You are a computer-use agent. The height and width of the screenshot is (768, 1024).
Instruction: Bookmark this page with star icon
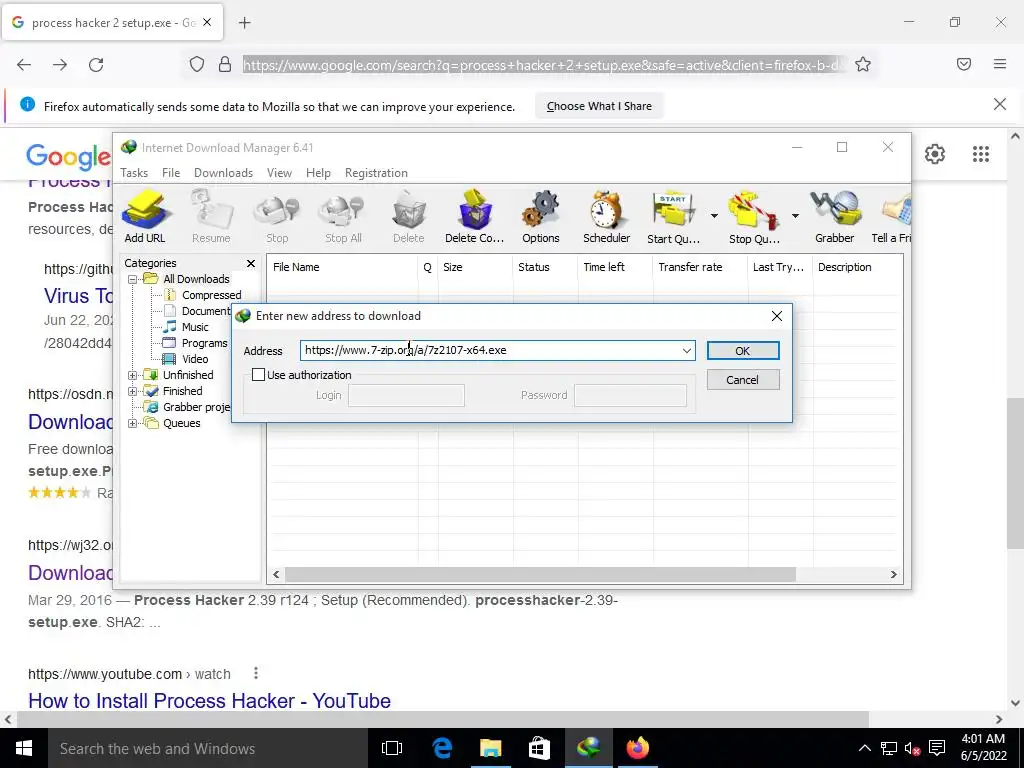(863, 64)
